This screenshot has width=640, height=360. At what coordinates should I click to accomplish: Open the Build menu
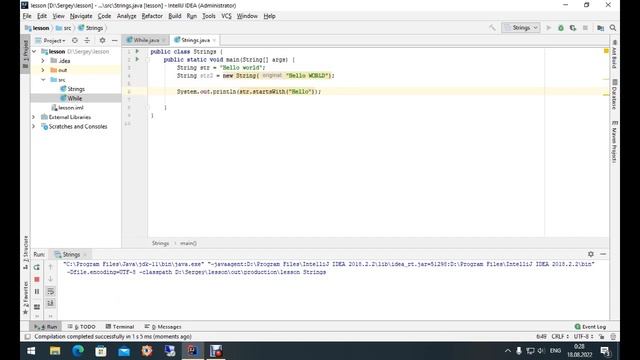point(175,16)
